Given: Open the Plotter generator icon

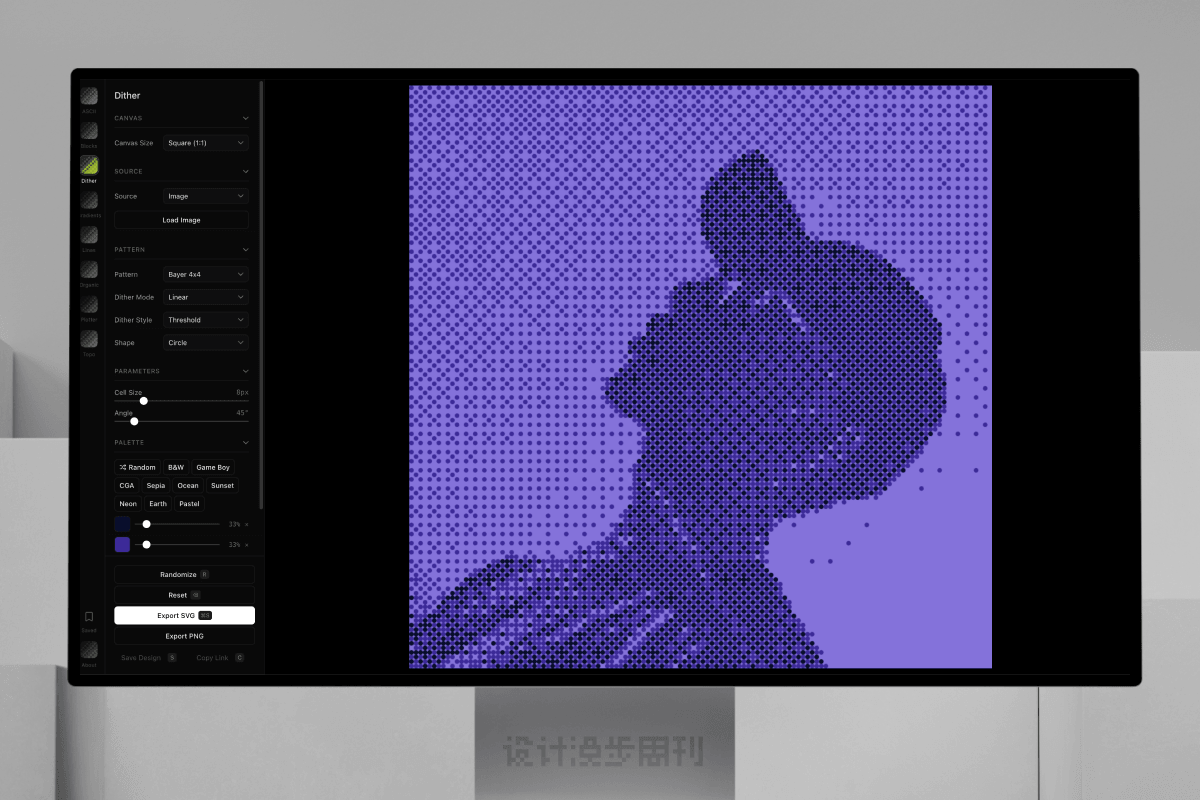Looking at the screenshot, I should (x=89, y=304).
